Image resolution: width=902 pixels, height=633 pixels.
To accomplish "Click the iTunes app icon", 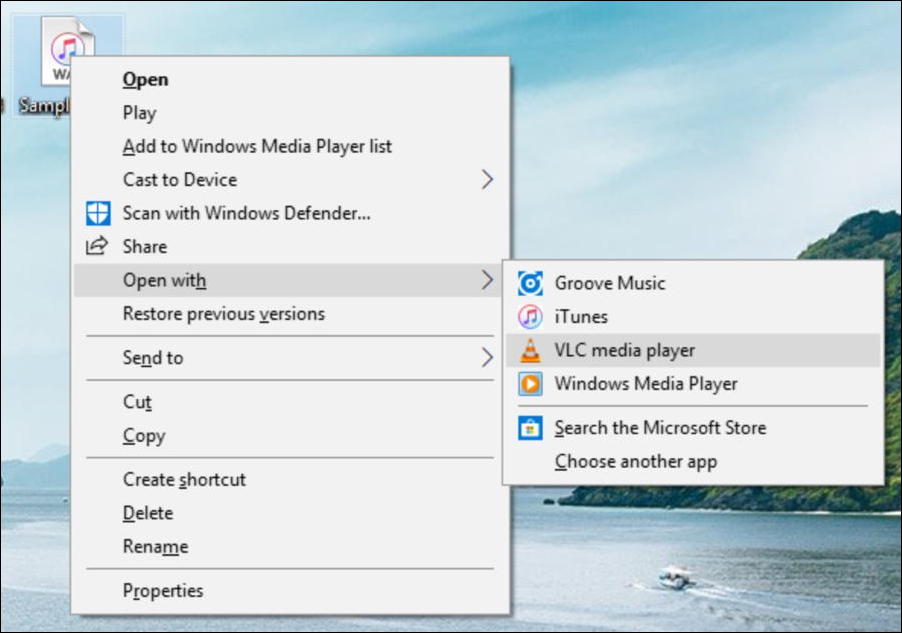I will click(530, 316).
